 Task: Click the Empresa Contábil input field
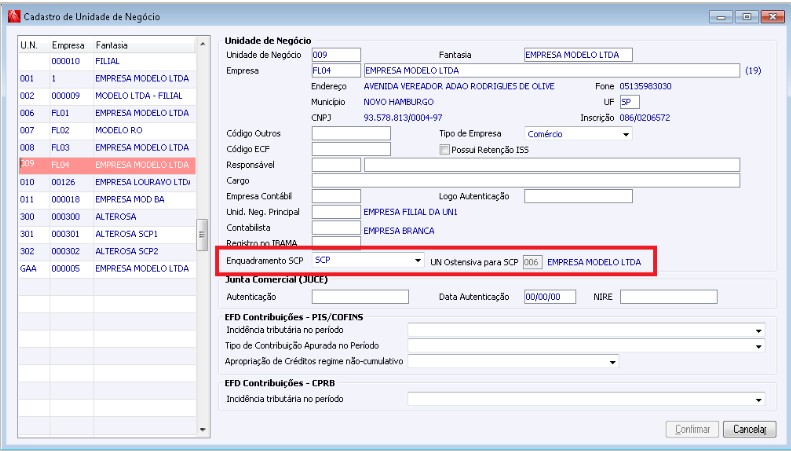click(x=336, y=196)
